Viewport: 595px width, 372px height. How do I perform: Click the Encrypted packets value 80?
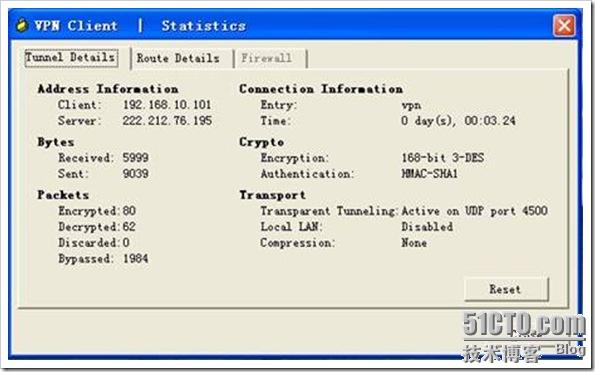coord(129,211)
